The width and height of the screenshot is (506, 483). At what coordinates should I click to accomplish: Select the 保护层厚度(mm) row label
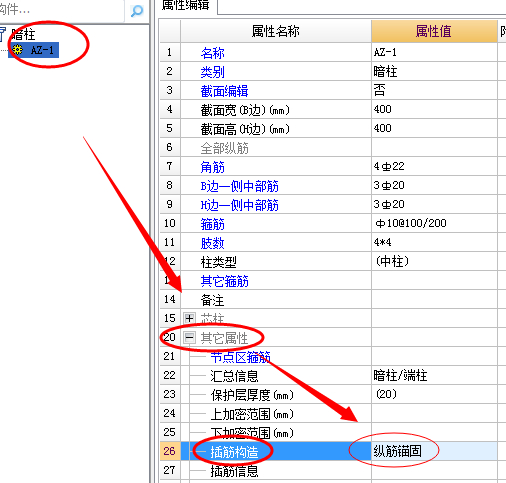252,395
